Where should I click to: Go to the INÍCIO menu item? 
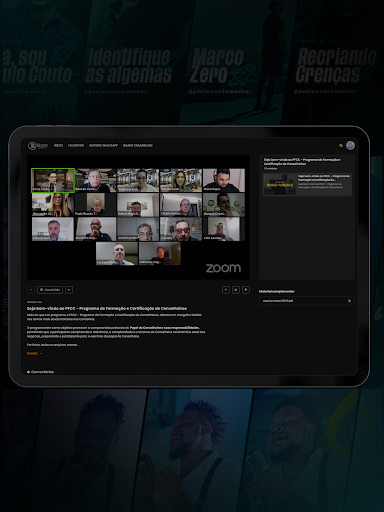point(58,146)
